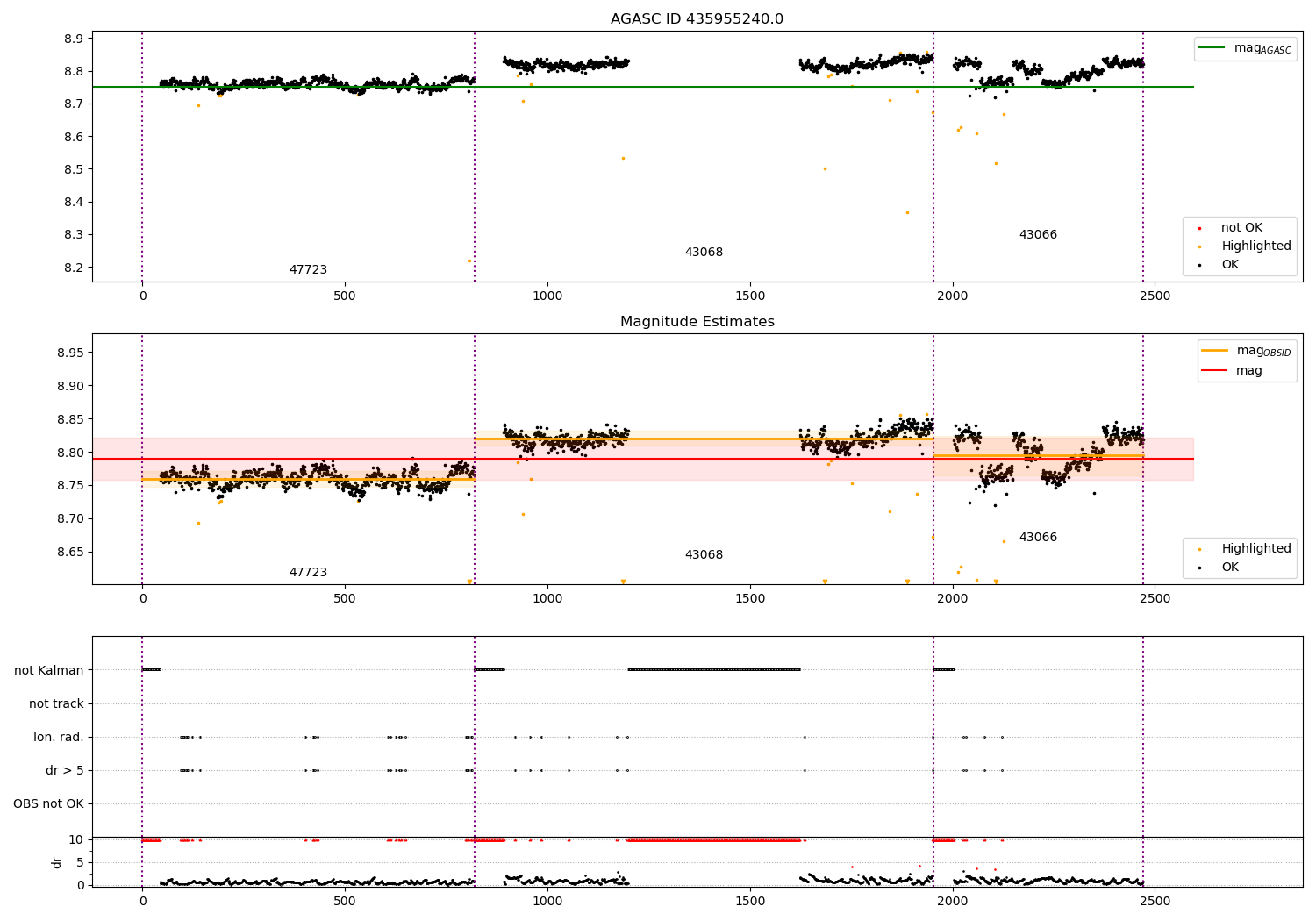
Task: Click the 8.3 y-axis tick label
Action: click(74, 235)
